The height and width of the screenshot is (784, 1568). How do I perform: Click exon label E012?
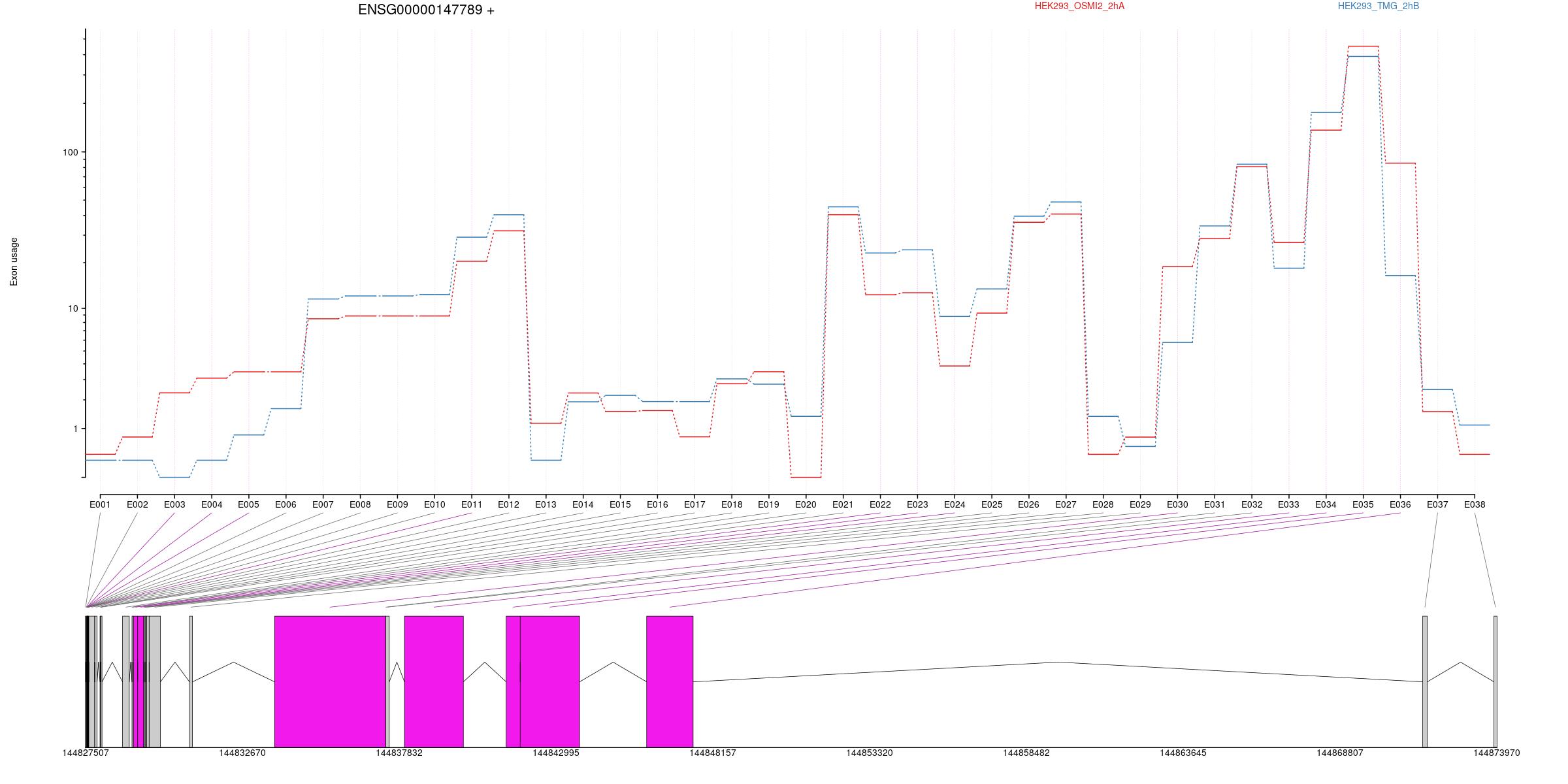coord(508,504)
